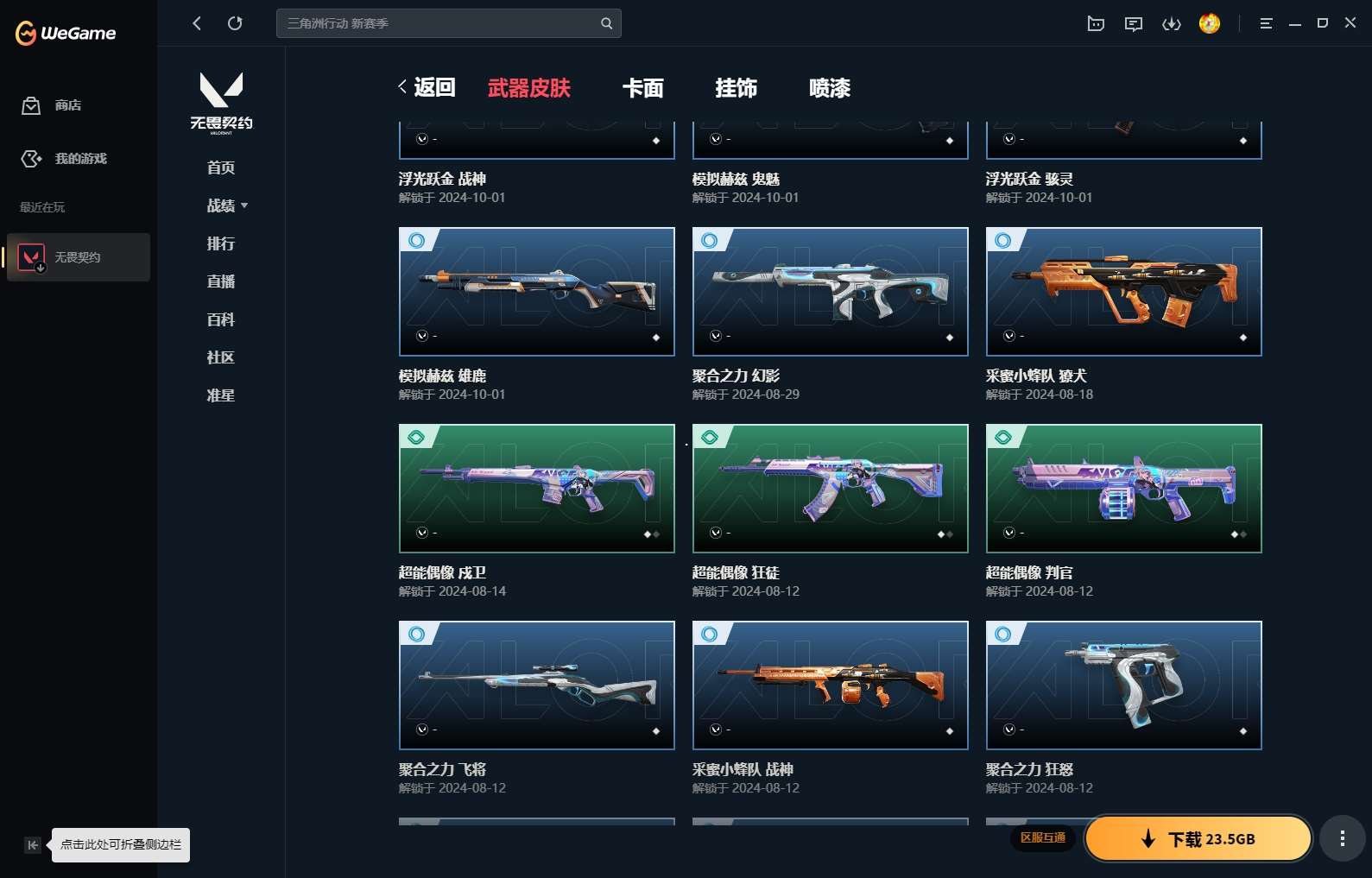Click the search magnifier icon
Image resolution: width=1372 pixels, height=878 pixels.
(606, 23)
